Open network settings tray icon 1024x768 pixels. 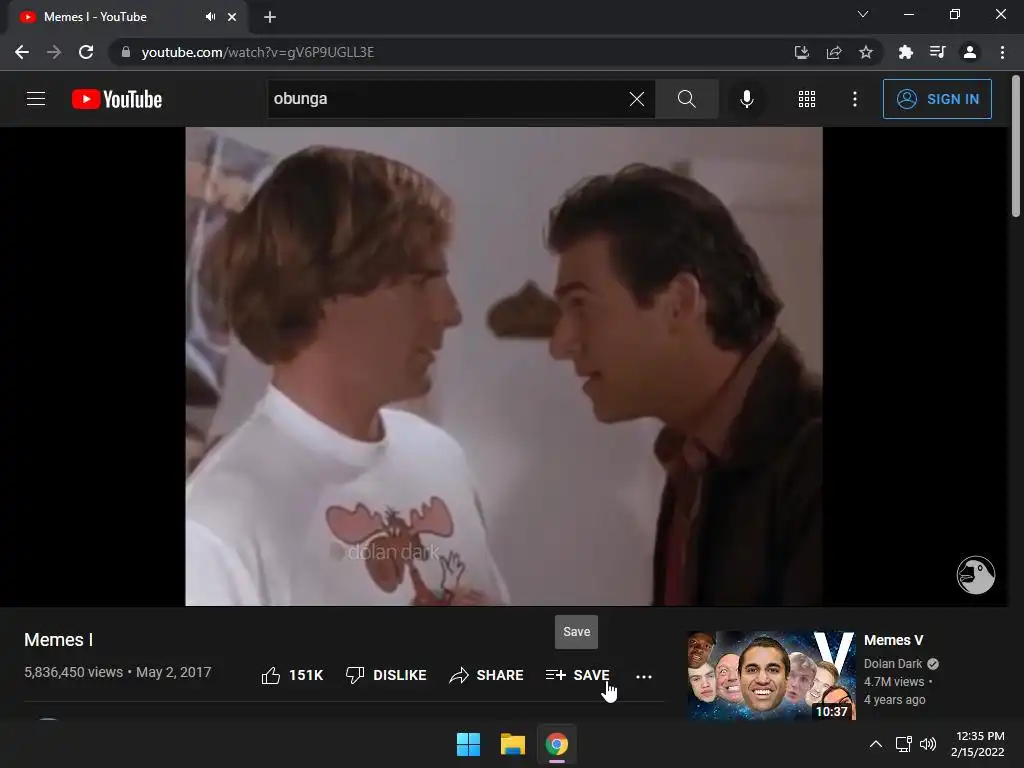pos(904,744)
